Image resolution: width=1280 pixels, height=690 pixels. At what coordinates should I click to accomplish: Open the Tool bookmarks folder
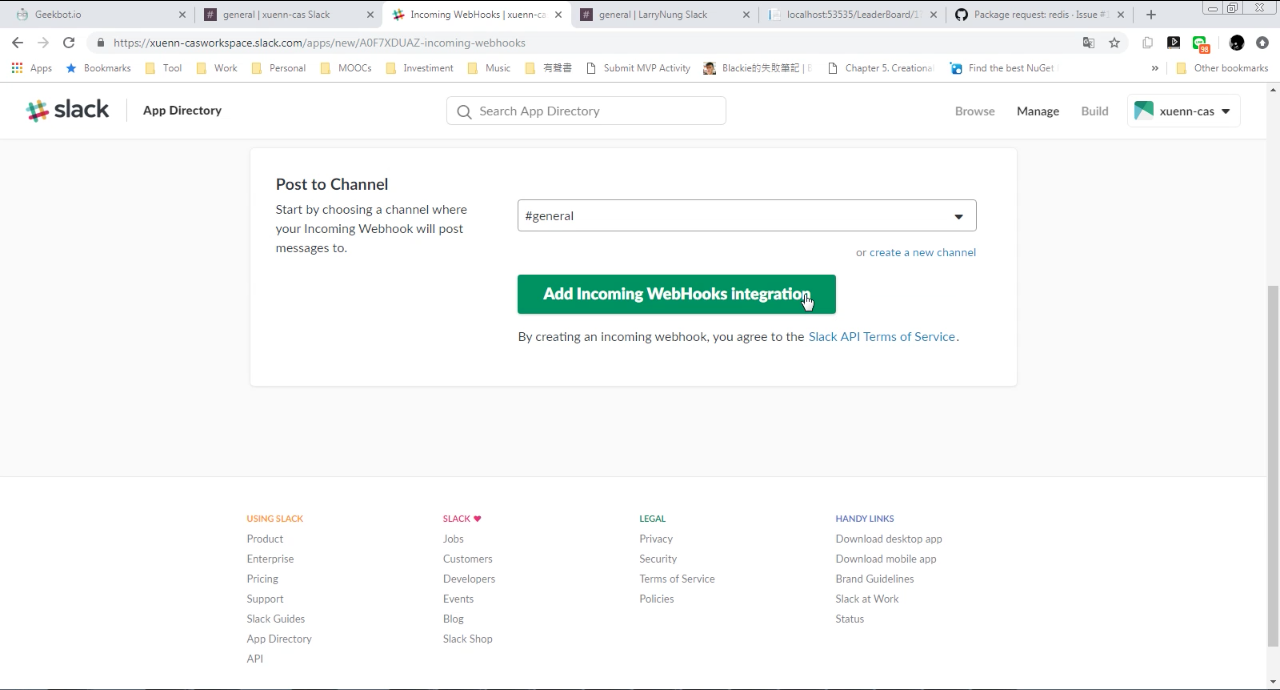pos(164,68)
